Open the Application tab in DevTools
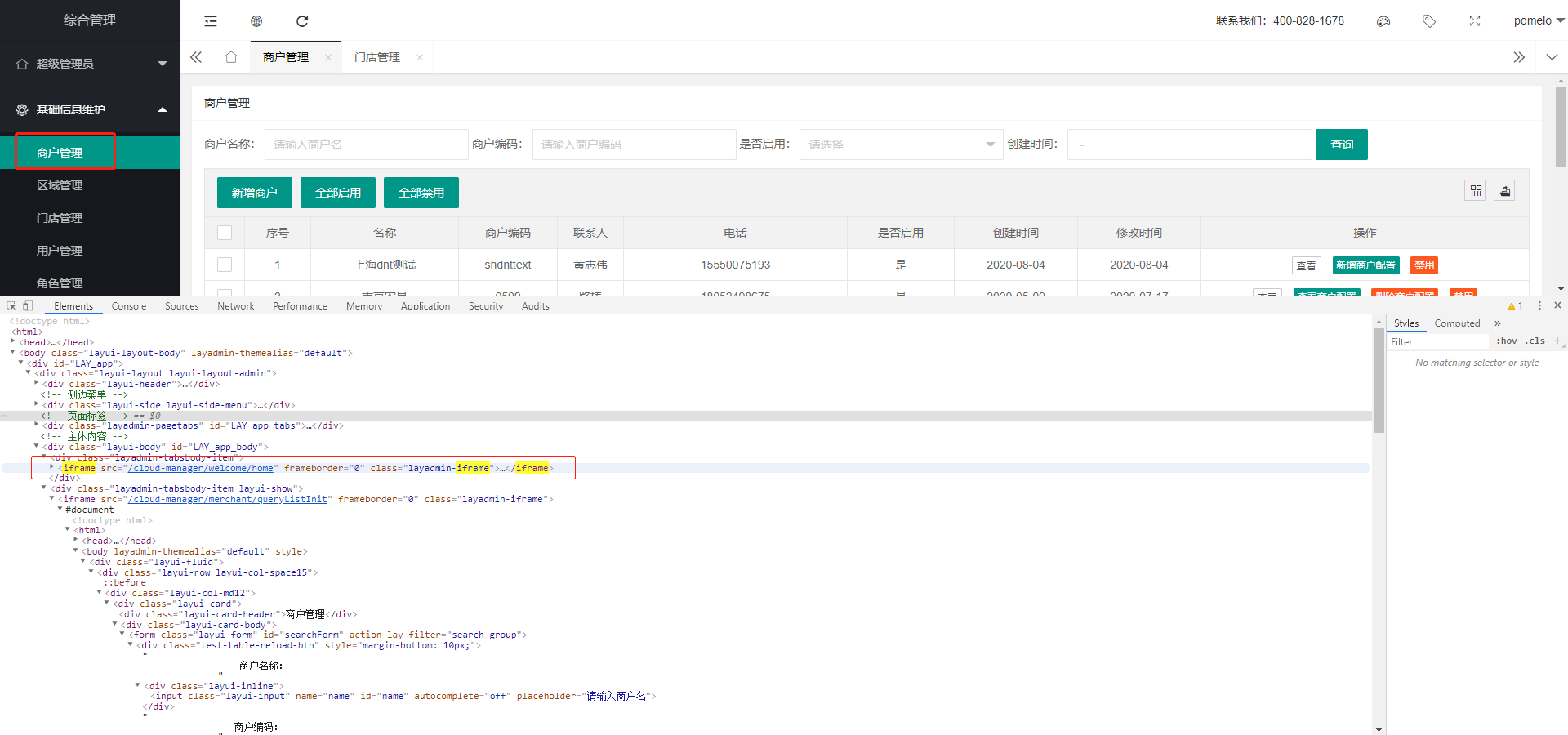The height and width of the screenshot is (735, 1568). point(425,306)
